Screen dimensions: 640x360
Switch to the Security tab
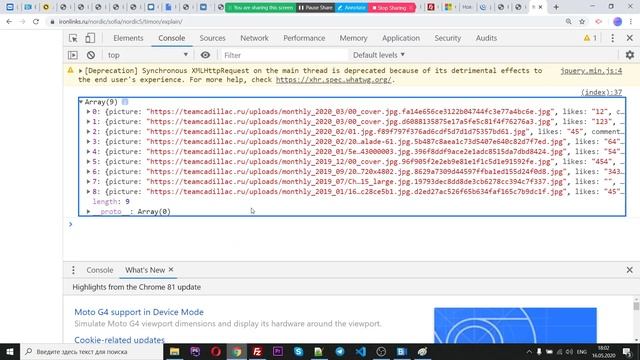[x=447, y=38]
